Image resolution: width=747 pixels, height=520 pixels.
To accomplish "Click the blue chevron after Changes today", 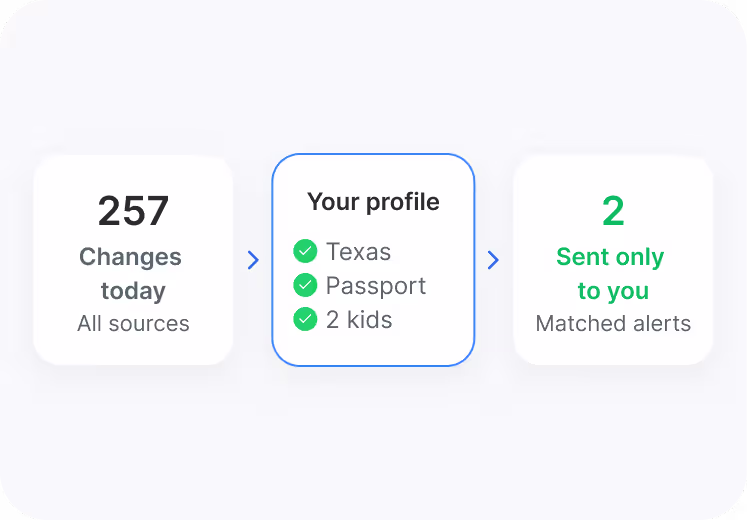I will pos(253,260).
